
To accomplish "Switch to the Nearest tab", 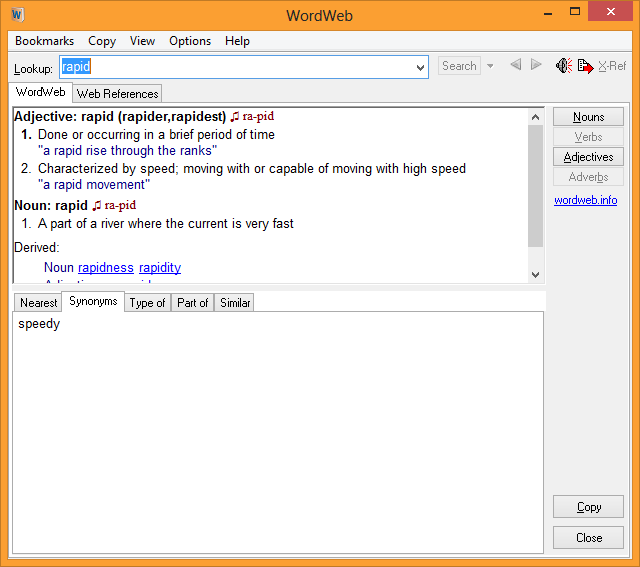I will pyautogui.click(x=38, y=302).
